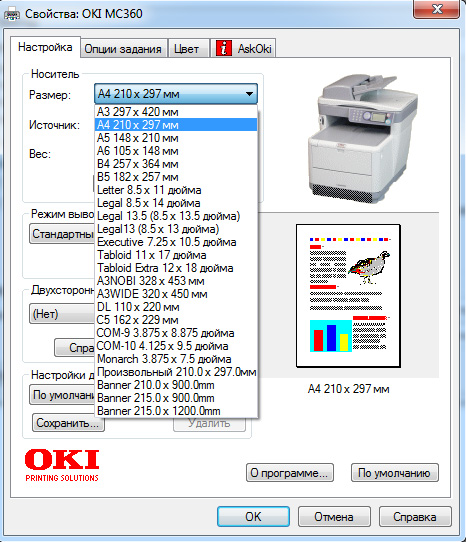Pick COM-10 4.125 x 9.5 дюйма

tap(176, 346)
